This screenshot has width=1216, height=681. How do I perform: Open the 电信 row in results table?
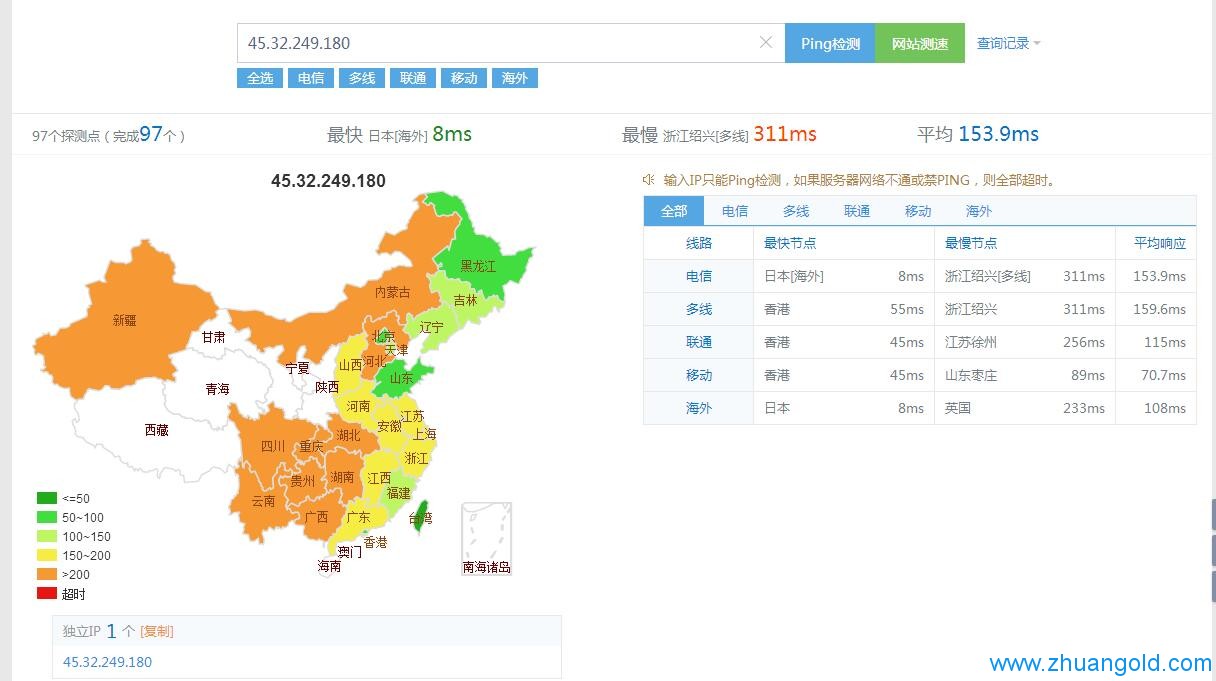click(x=699, y=276)
